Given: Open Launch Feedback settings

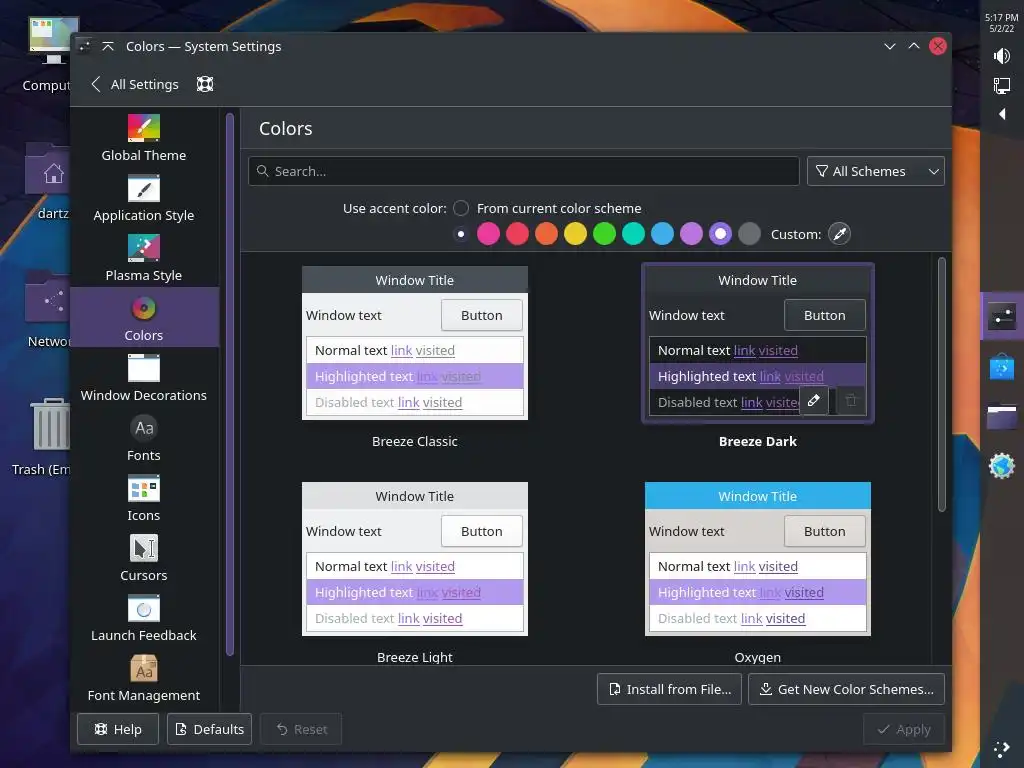Looking at the screenshot, I should (x=144, y=618).
